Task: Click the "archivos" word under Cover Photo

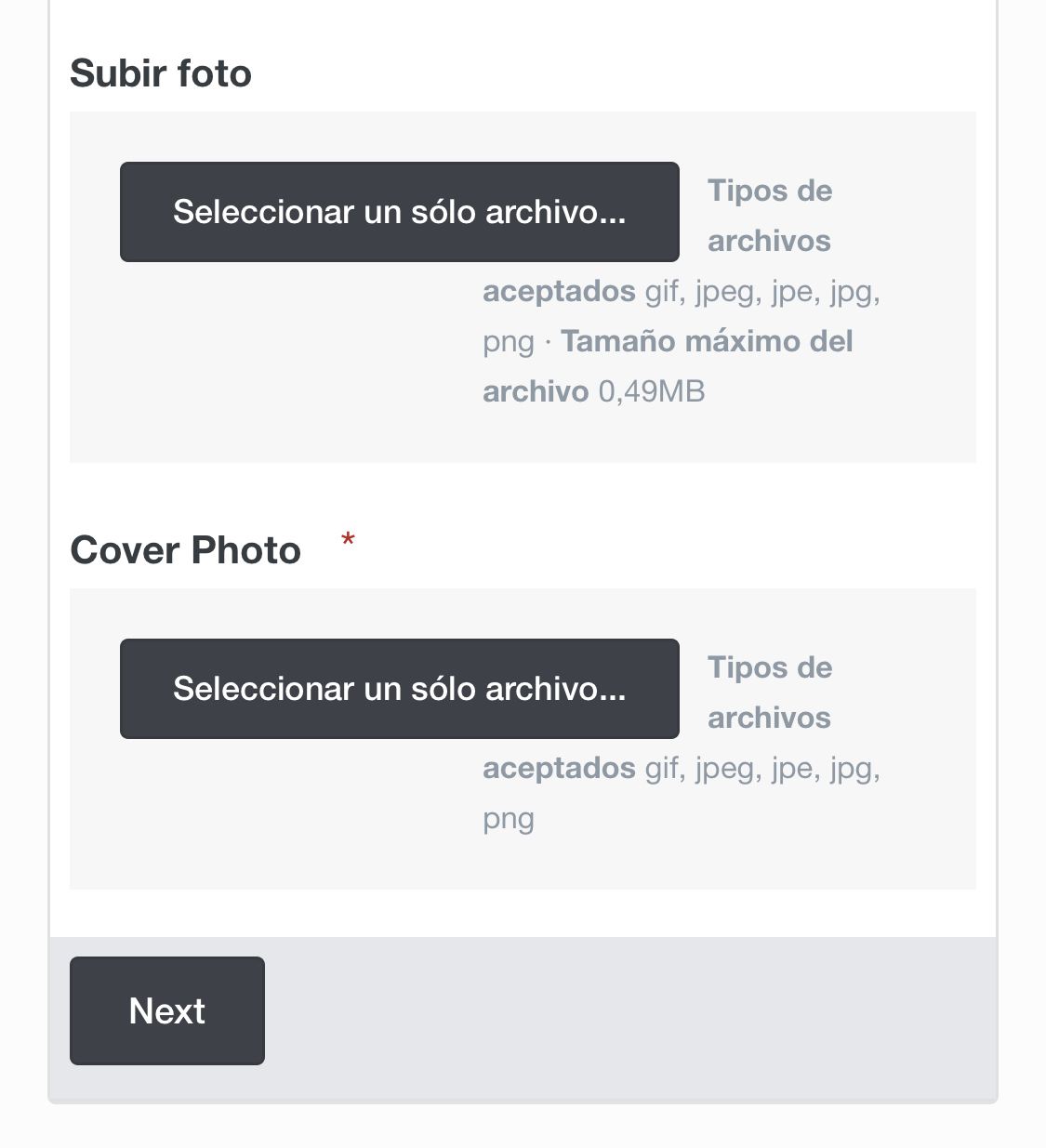Action: pos(769,718)
